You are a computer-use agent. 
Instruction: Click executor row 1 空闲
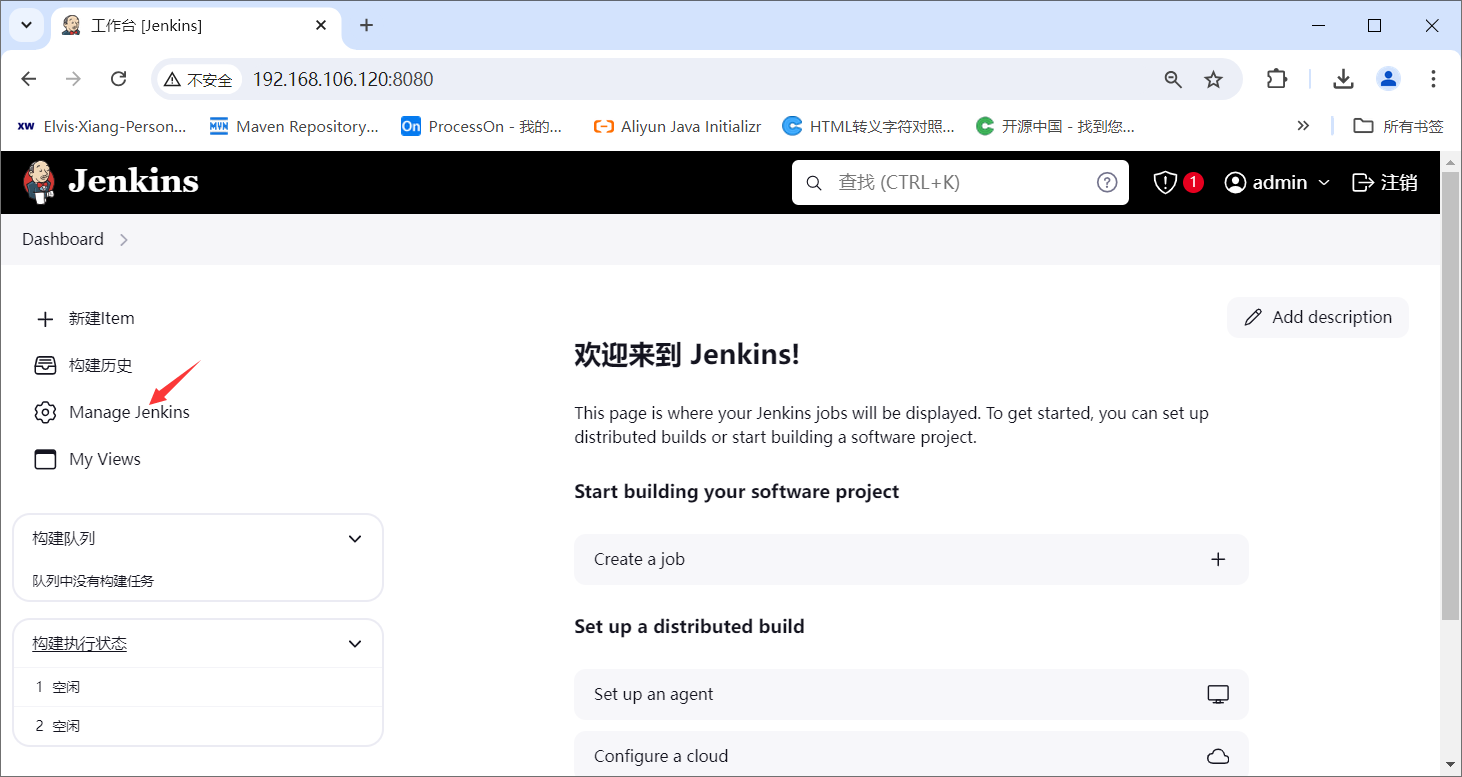198,687
